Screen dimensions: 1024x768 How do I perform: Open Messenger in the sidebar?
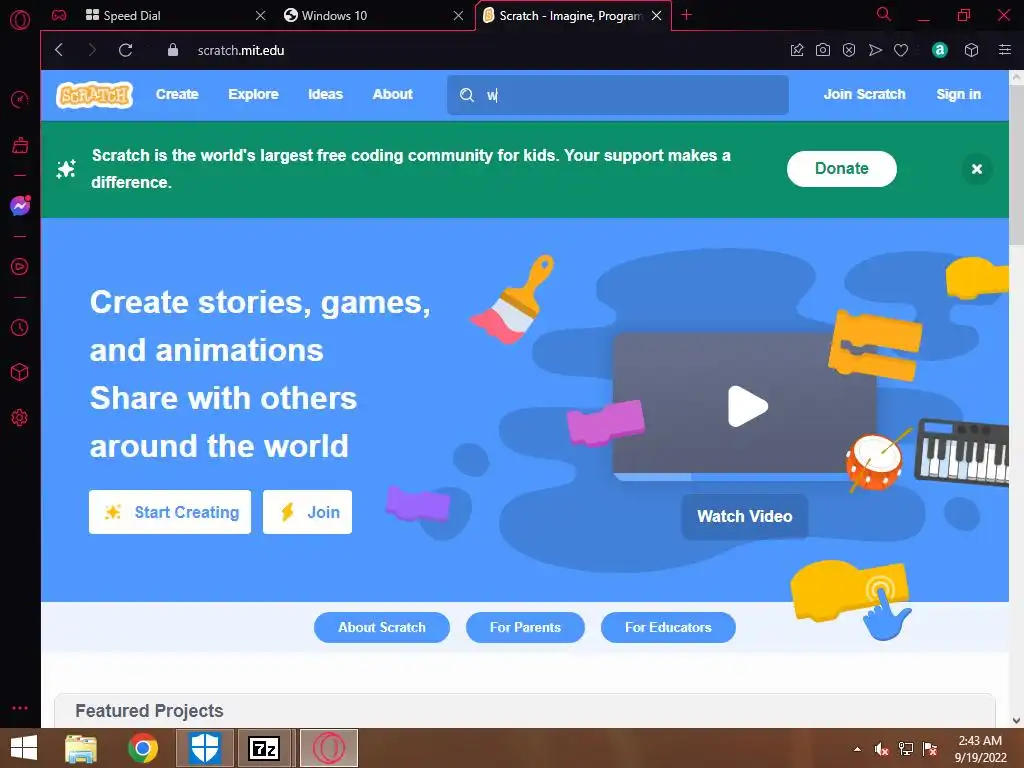click(x=20, y=206)
